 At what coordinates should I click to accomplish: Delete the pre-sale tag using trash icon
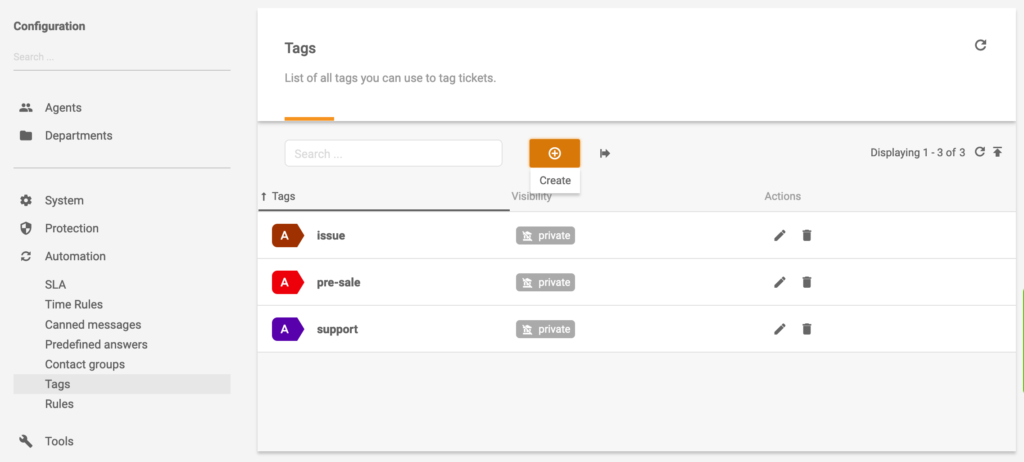coord(807,282)
